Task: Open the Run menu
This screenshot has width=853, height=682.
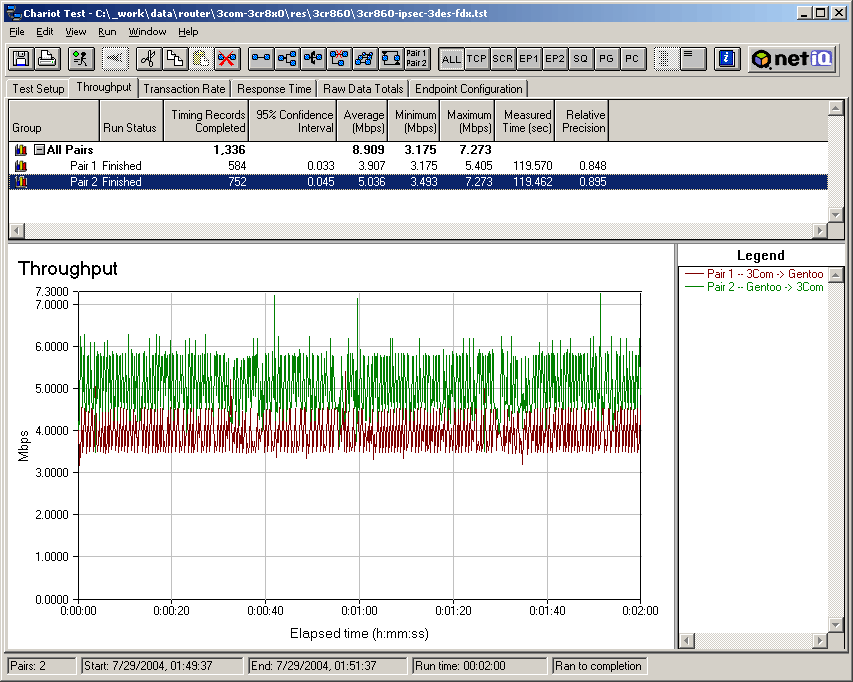Action: click(107, 32)
